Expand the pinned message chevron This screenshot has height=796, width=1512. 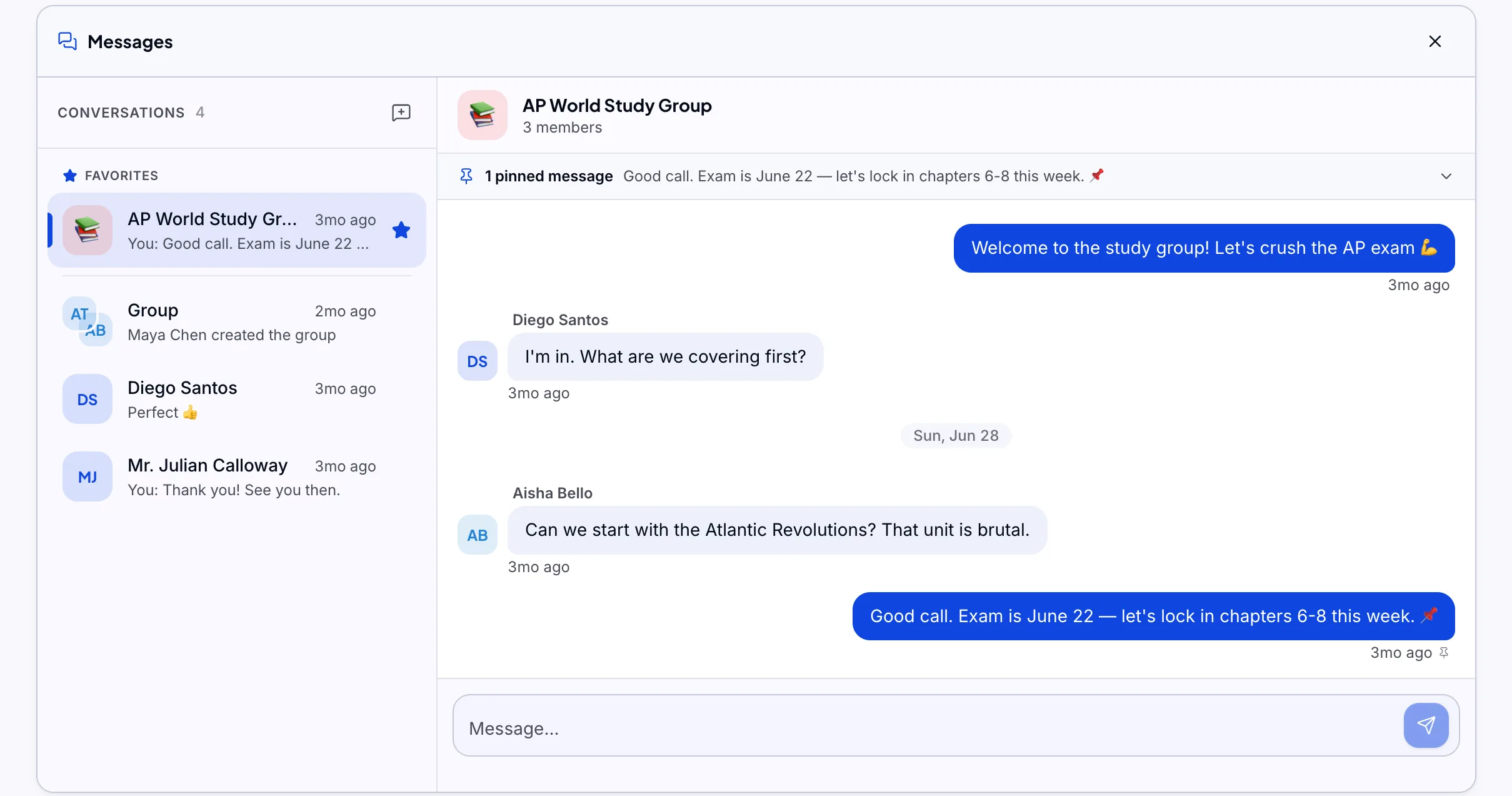(1446, 176)
